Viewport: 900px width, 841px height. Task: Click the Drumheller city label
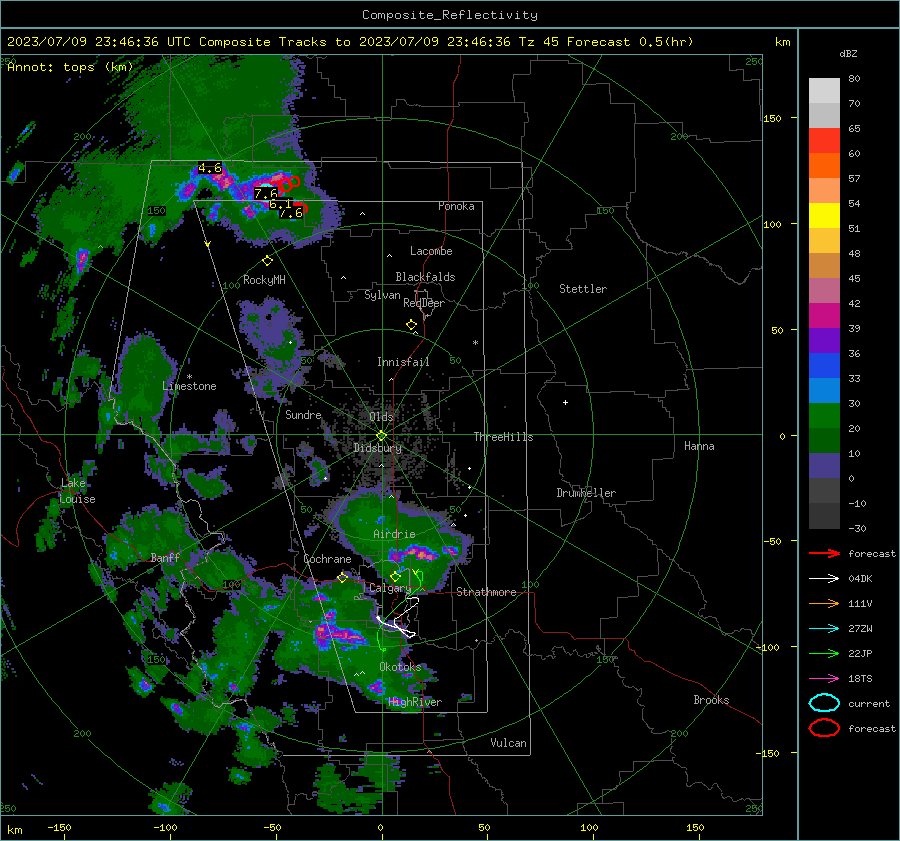(586, 493)
